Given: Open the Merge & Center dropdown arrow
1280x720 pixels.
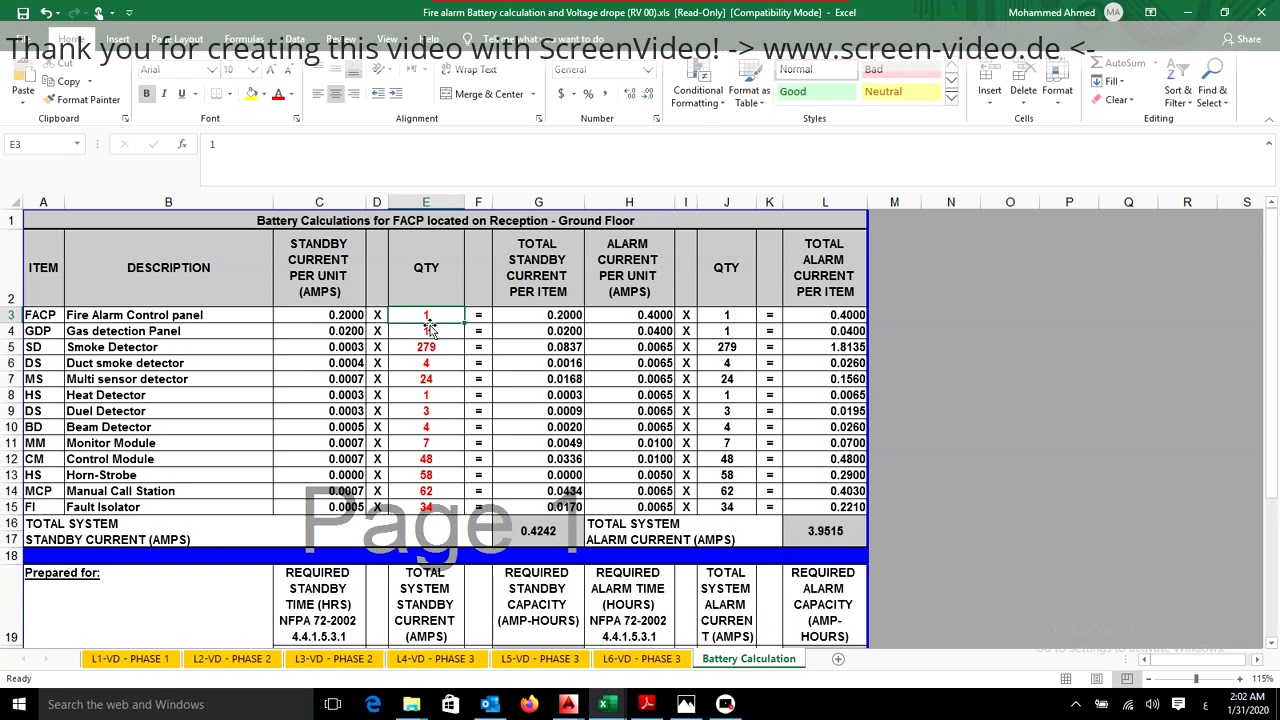Looking at the screenshot, I should [533, 94].
